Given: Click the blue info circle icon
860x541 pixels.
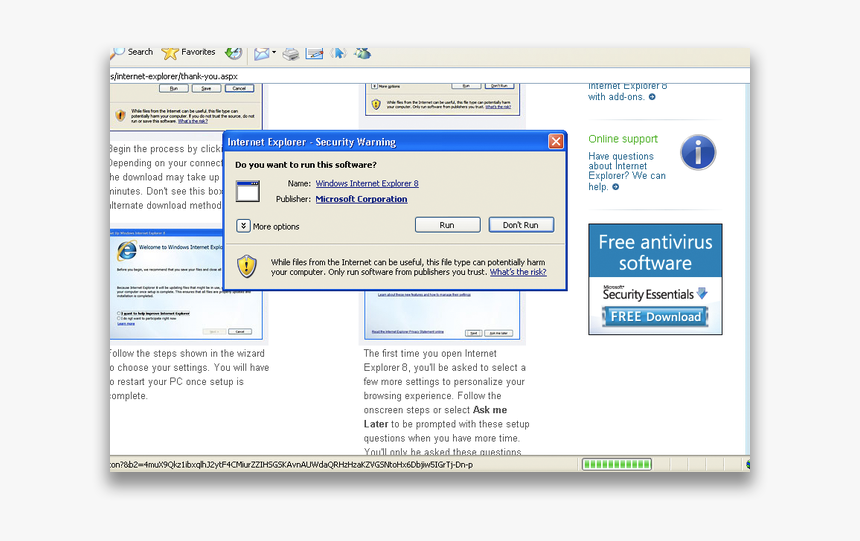Looking at the screenshot, I should (698, 153).
